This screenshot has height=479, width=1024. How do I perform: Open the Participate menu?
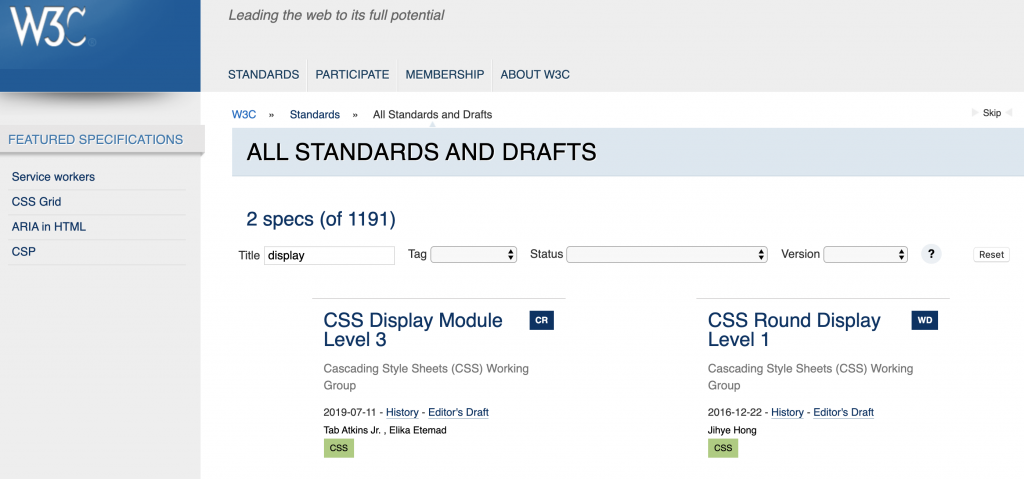point(352,74)
